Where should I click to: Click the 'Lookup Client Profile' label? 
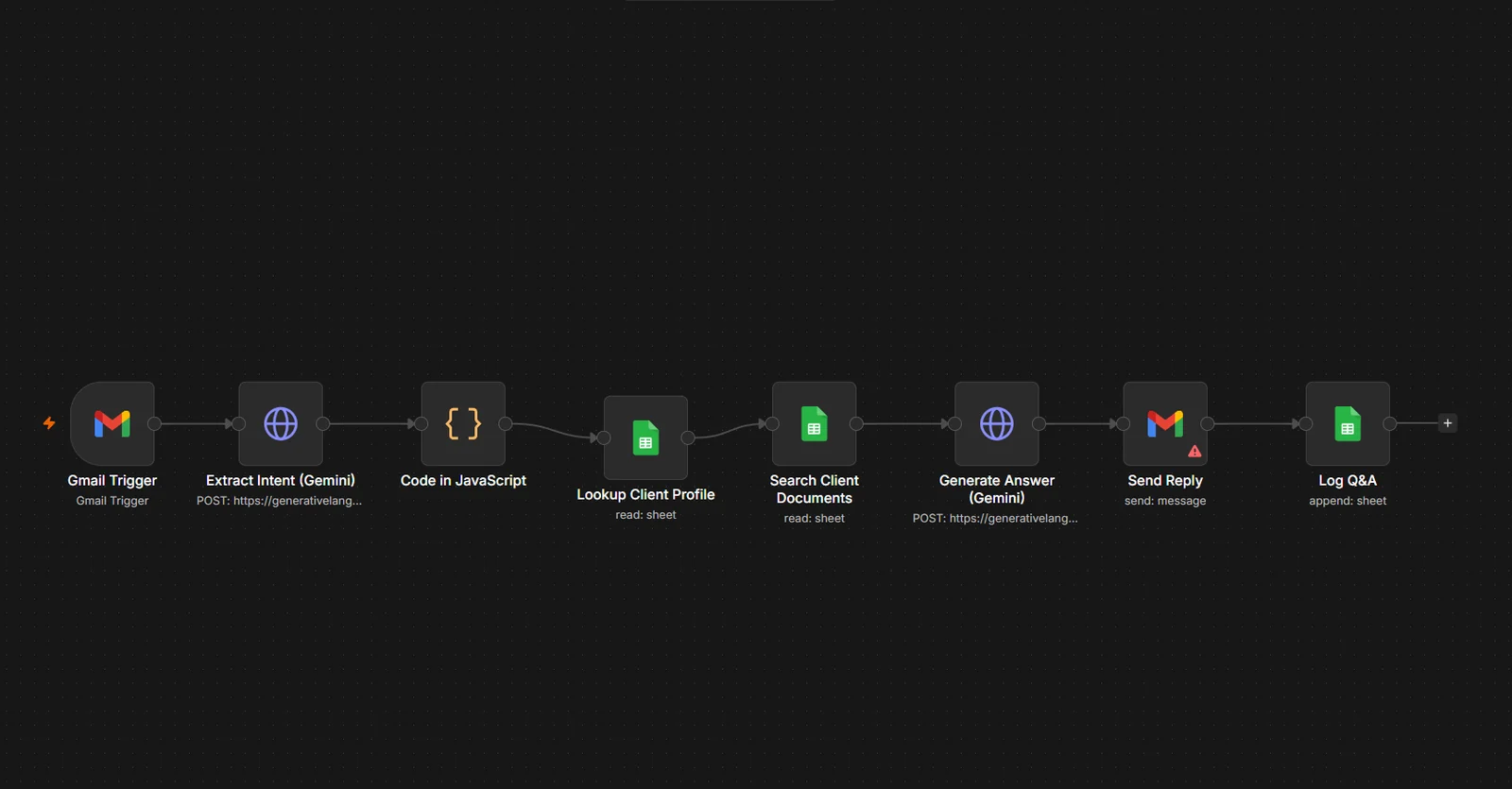click(x=645, y=494)
